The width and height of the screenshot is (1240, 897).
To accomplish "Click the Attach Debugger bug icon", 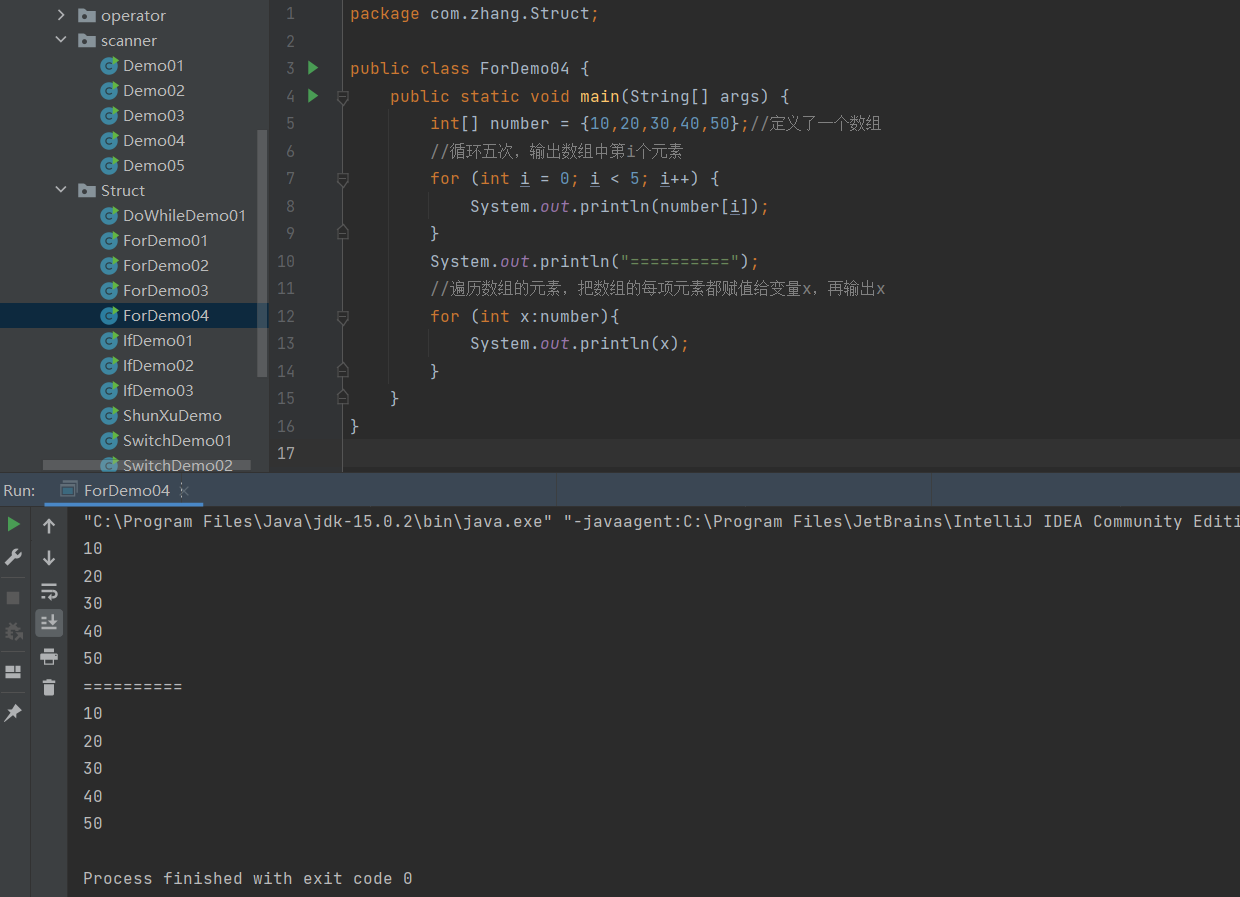I will (x=13, y=631).
